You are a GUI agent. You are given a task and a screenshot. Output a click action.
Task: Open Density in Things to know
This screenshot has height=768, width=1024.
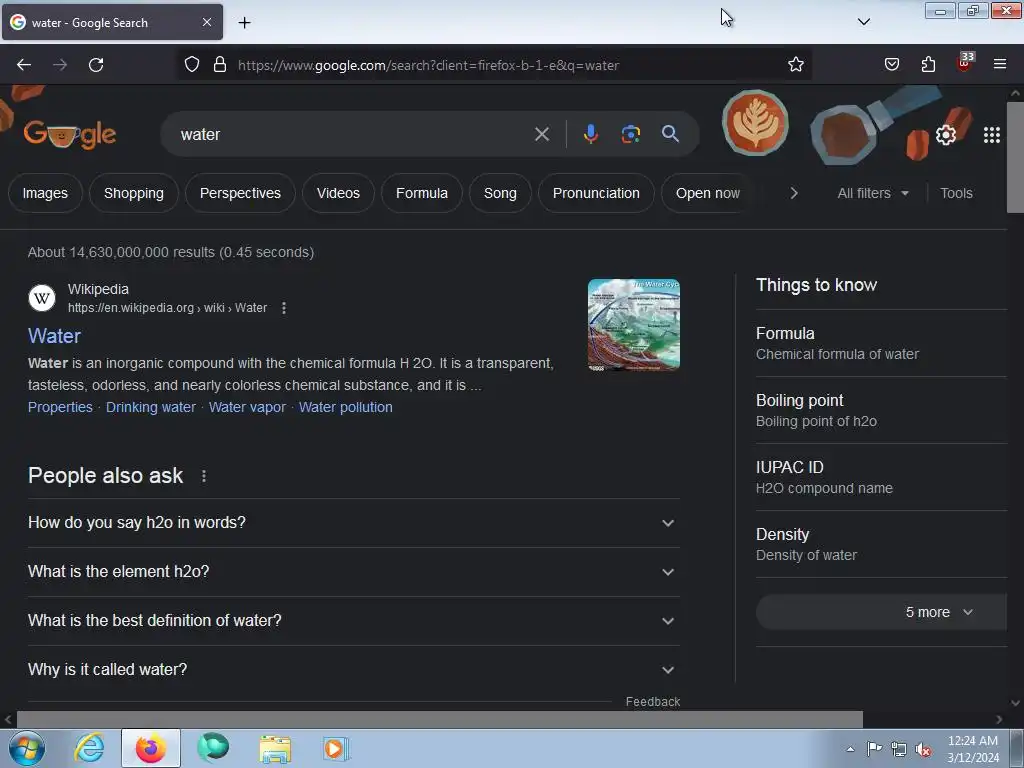[881, 545]
